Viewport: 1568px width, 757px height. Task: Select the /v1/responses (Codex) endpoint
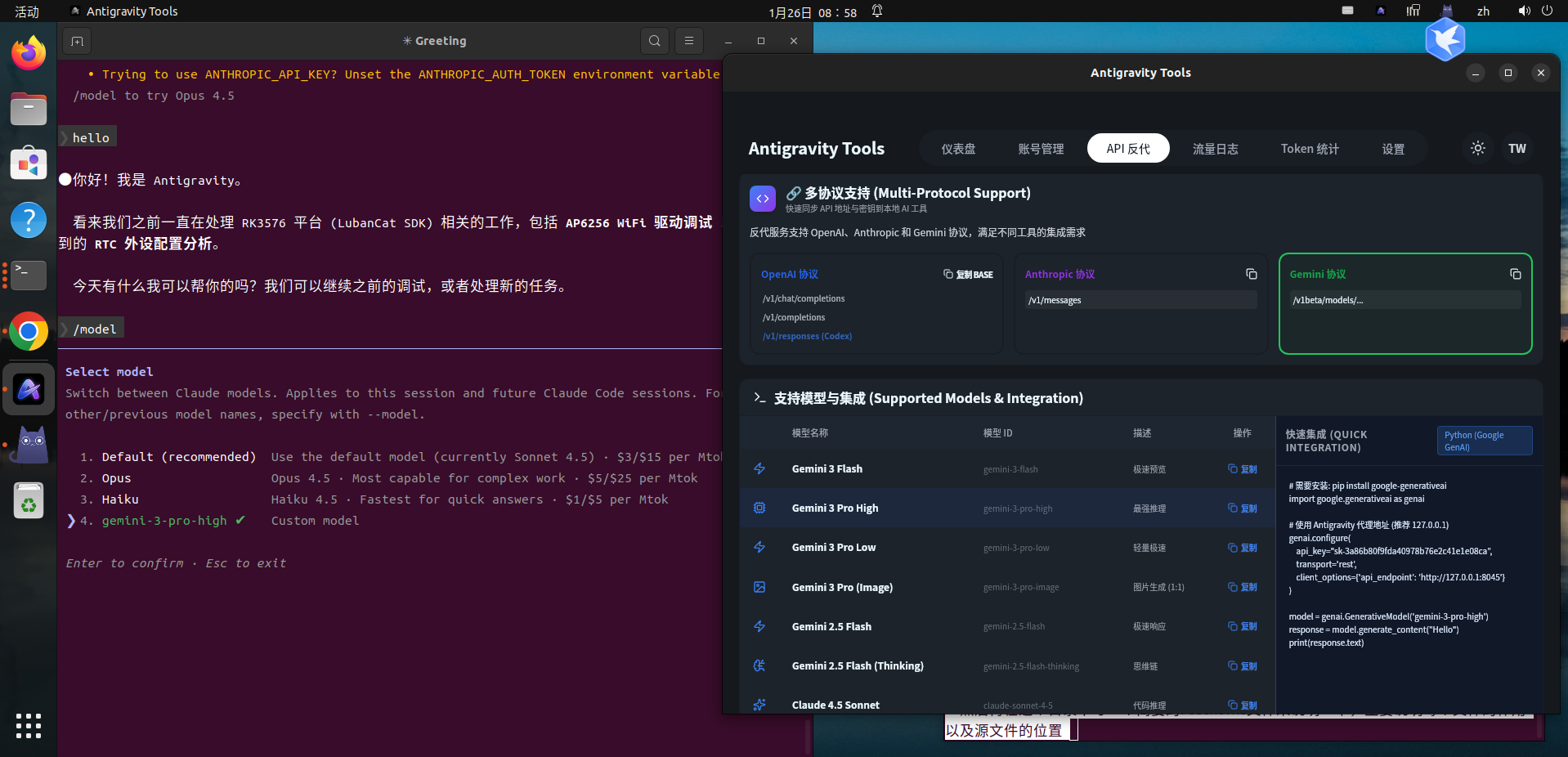pos(807,337)
